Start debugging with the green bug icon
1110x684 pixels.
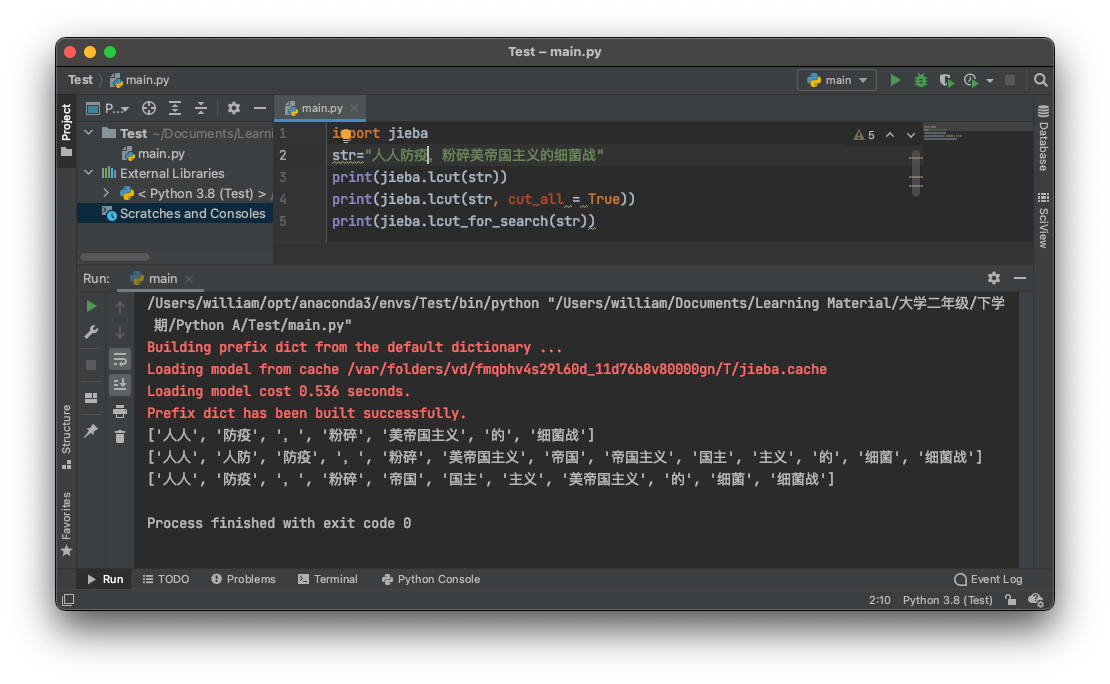click(x=921, y=80)
